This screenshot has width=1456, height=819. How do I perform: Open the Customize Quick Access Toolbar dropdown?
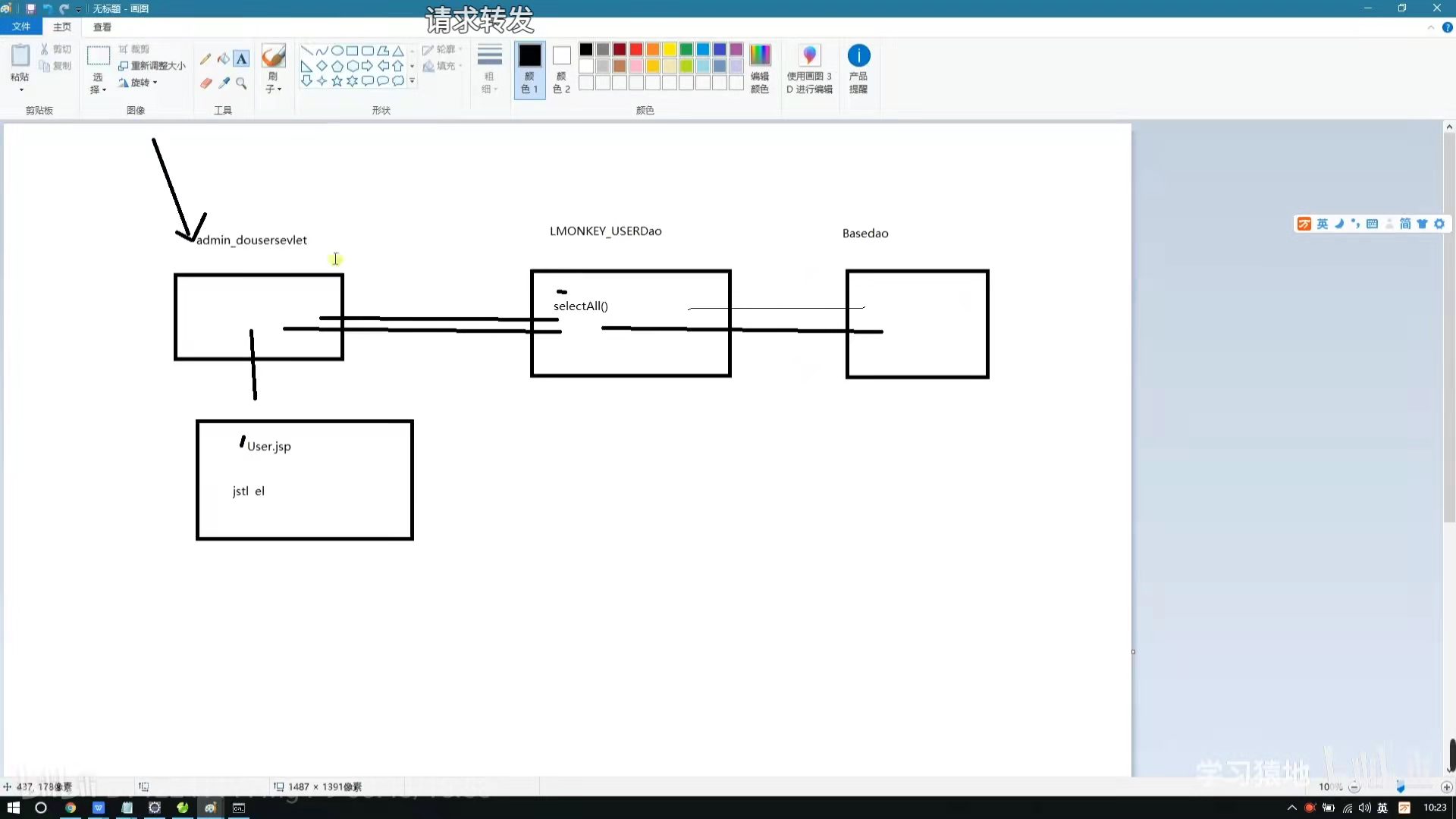click(x=78, y=9)
